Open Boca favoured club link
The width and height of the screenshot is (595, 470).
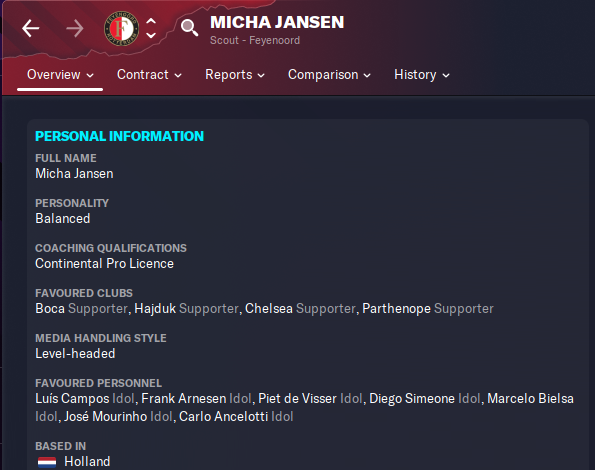click(x=50, y=308)
